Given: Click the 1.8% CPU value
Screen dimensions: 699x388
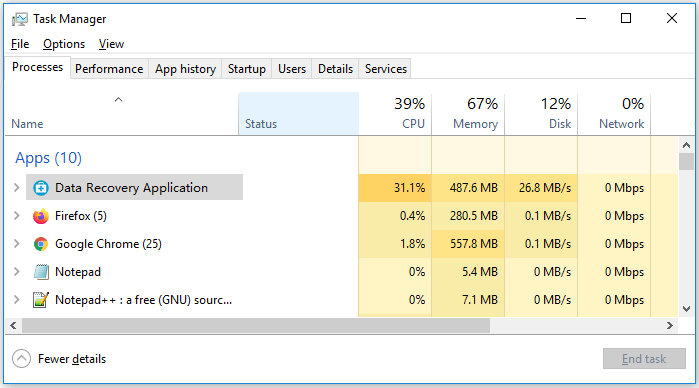Looking at the screenshot, I should (x=412, y=244).
